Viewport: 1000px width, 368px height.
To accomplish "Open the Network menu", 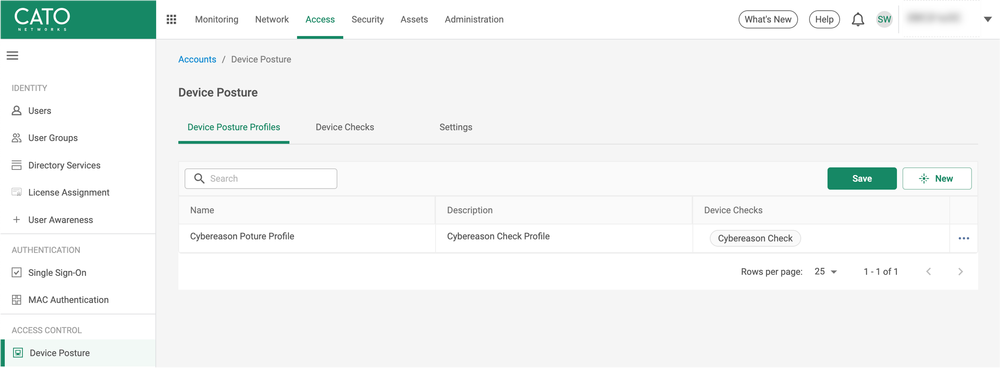I will [x=272, y=20].
